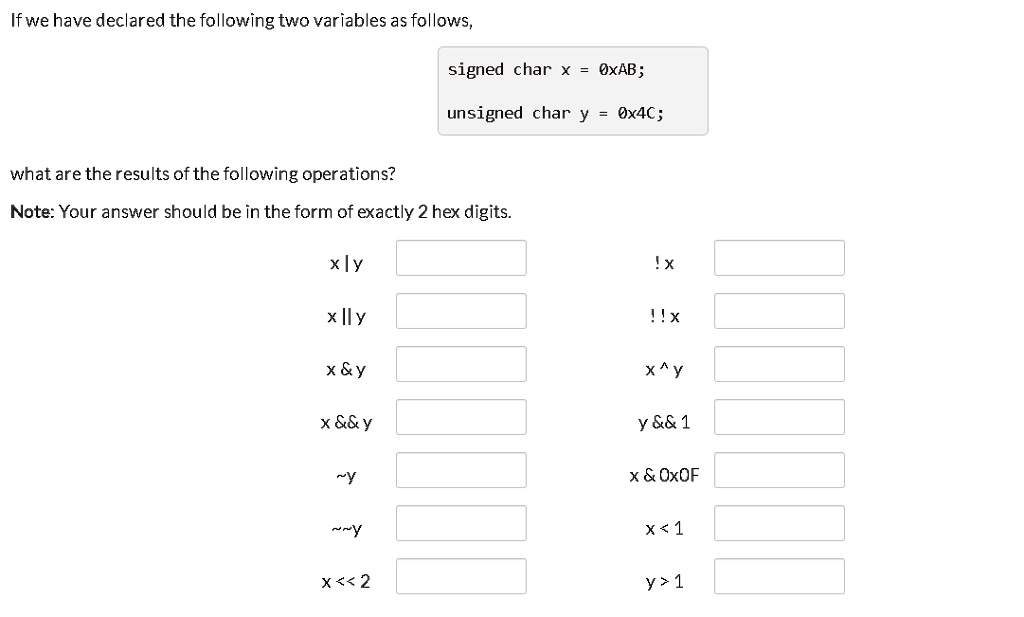Select the x ^ y answer field
Viewport: 1024px width, 617px height.
click(x=779, y=364)
